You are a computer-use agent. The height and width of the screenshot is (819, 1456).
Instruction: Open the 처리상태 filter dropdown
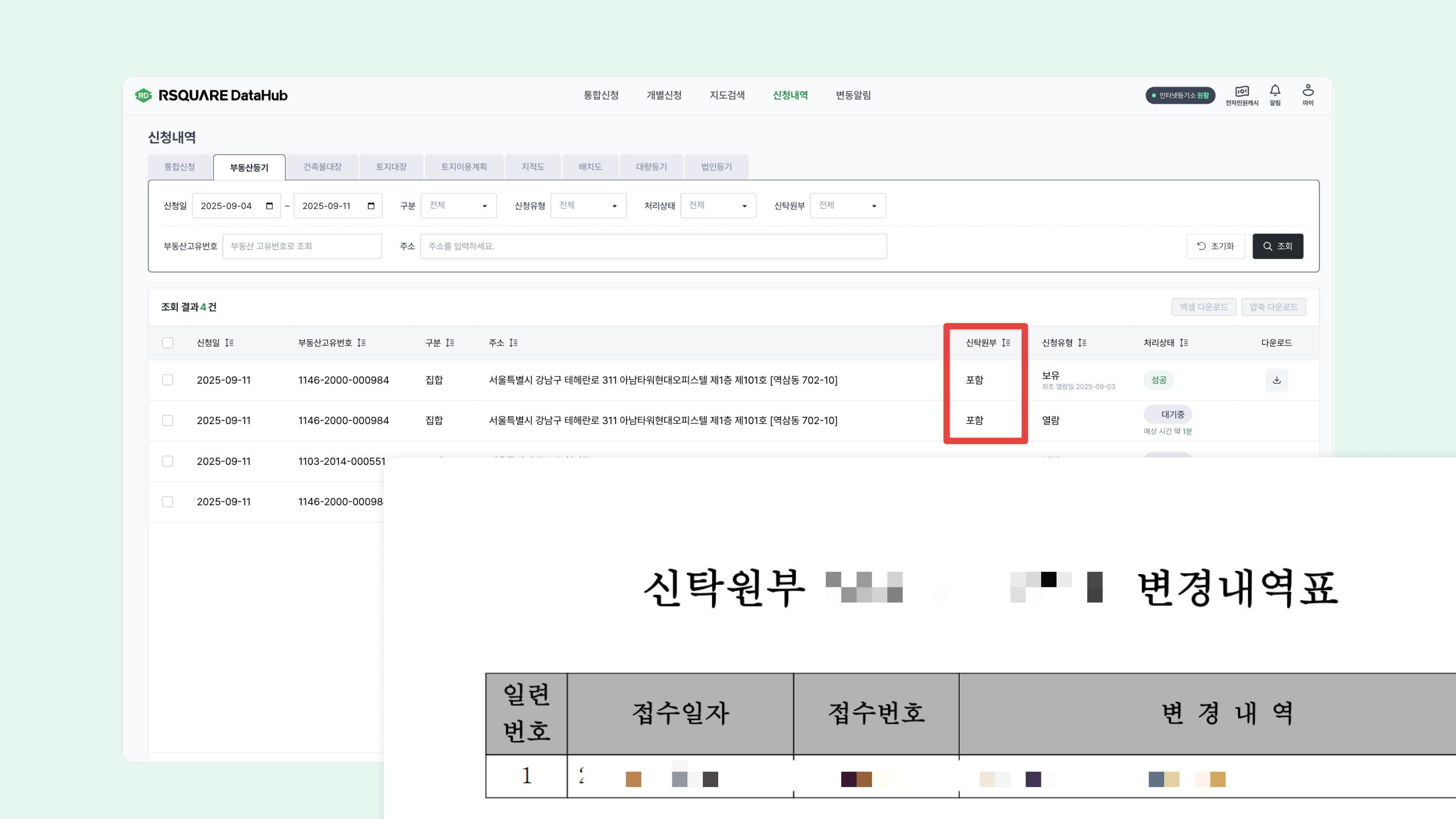(x=718, y=206)
